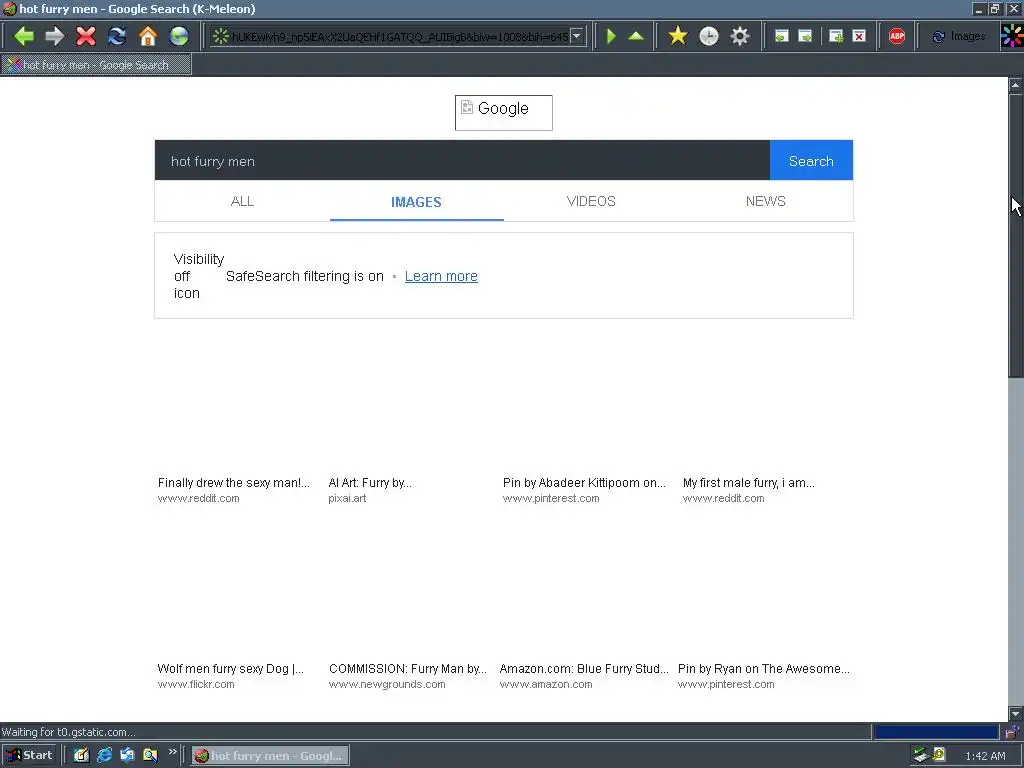Click the www.flickr.com source text
The height and width of the screenshot is (768, 1024).
coord(196,684)
